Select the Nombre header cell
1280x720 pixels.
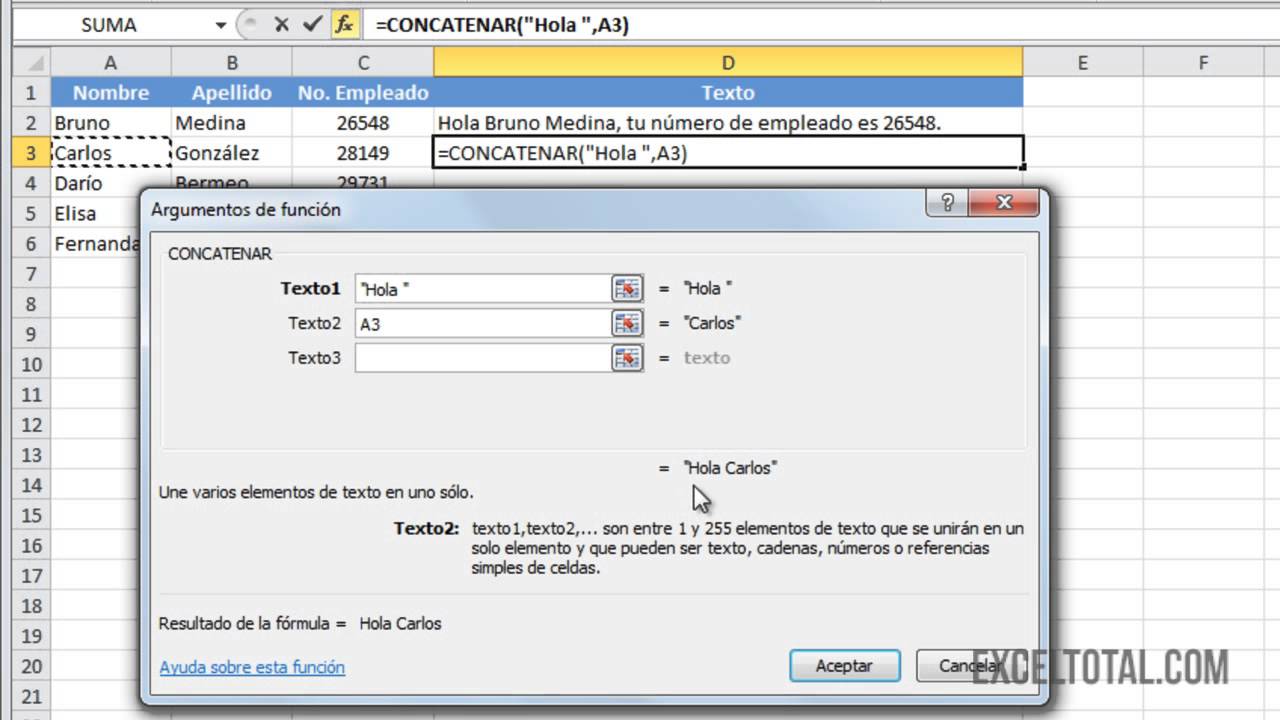point(111,93)
